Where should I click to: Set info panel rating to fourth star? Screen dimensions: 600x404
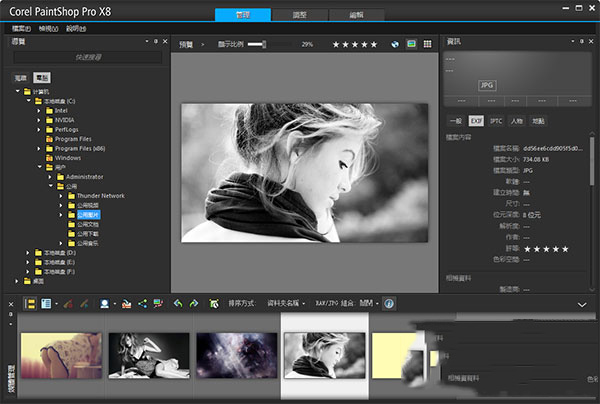(556, 249)
